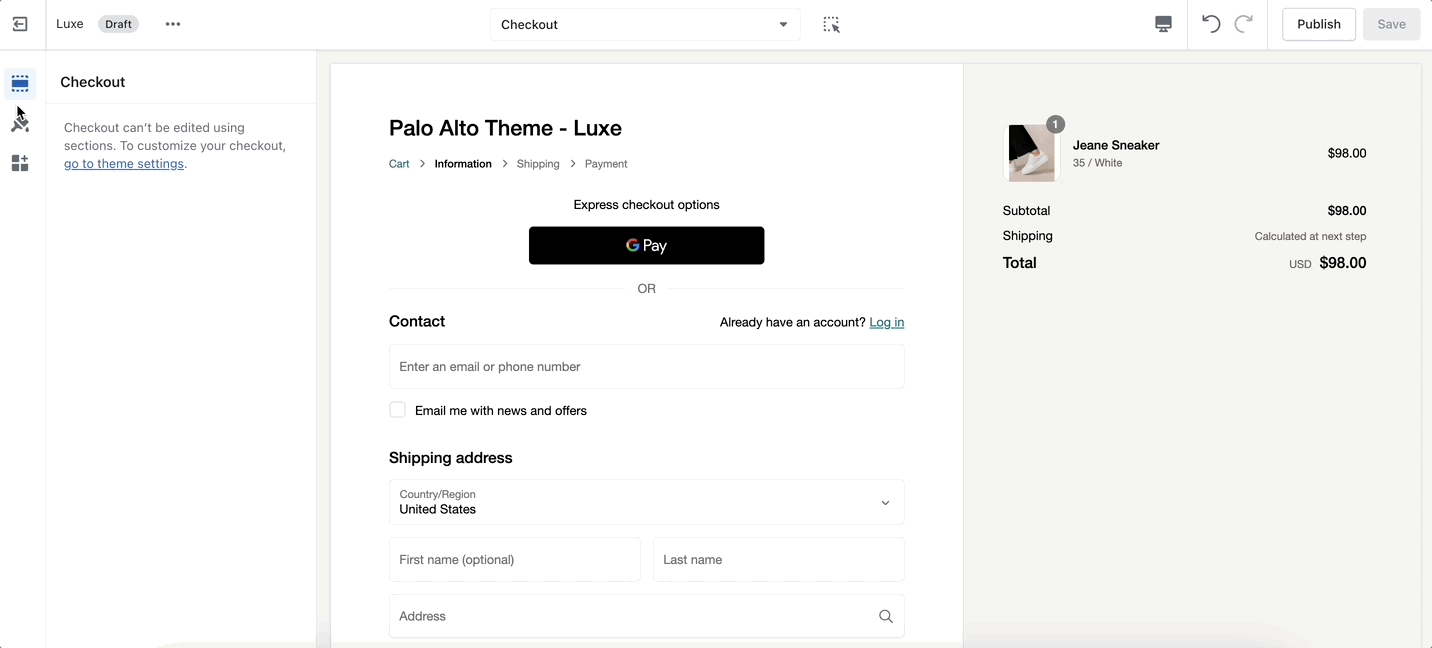Screen dimensions: 1432x648
Task: Switch to desktop preview icon
Action: pos(1163,24)
